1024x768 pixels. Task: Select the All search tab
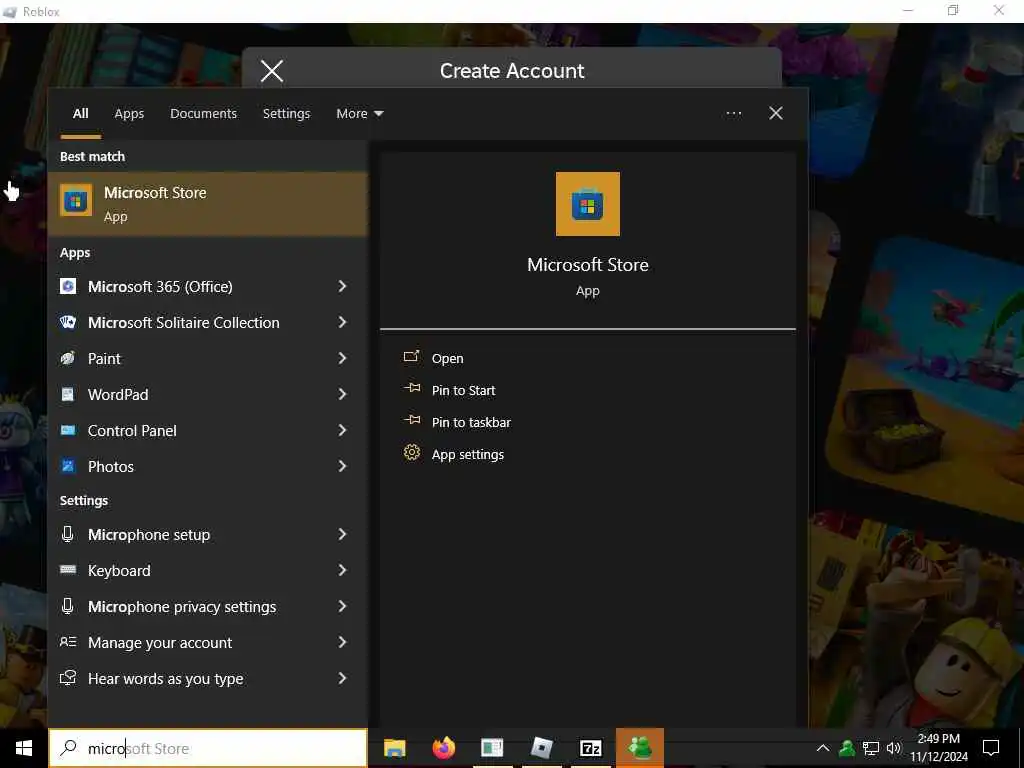click(80, 114)
